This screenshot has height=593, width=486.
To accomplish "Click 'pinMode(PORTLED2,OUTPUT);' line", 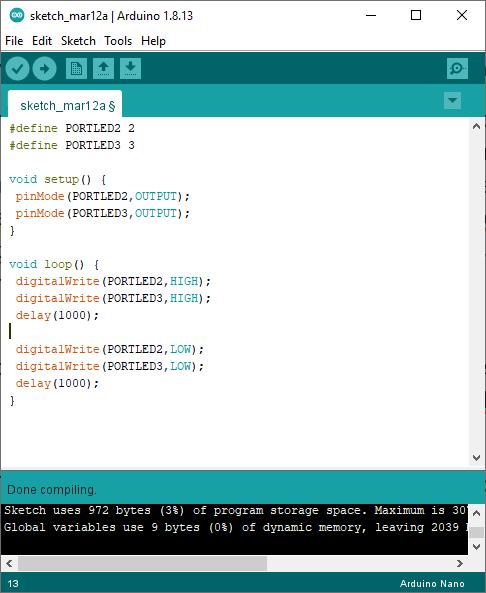I will [x=102, y=196].
